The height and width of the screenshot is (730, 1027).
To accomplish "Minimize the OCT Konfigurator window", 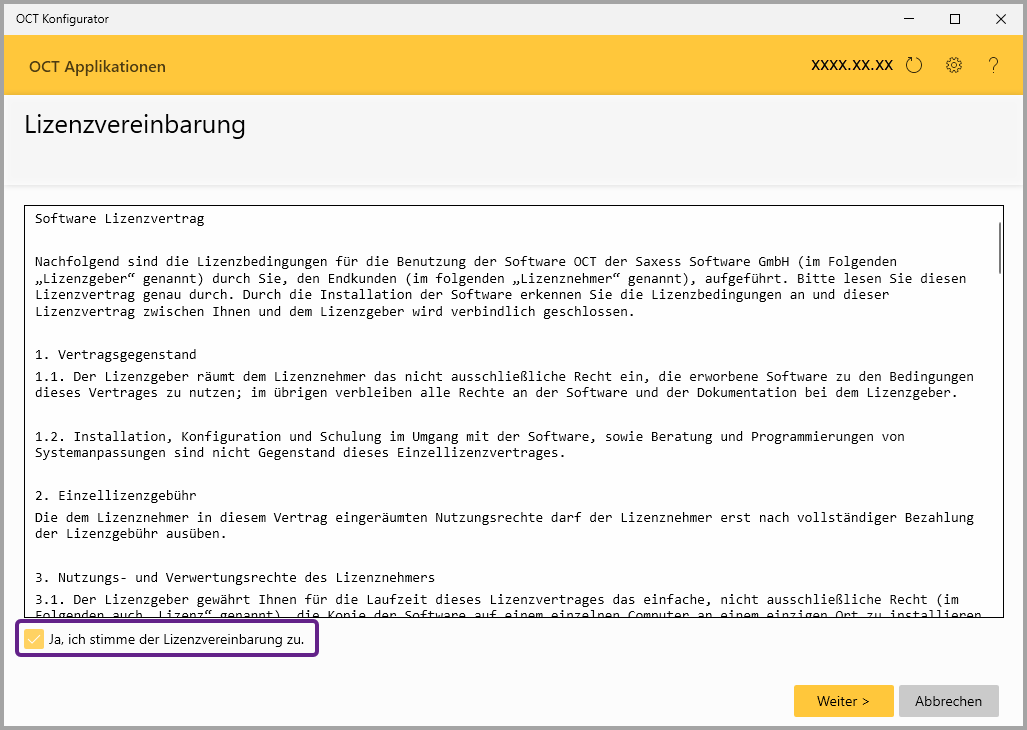I will 910,19.
